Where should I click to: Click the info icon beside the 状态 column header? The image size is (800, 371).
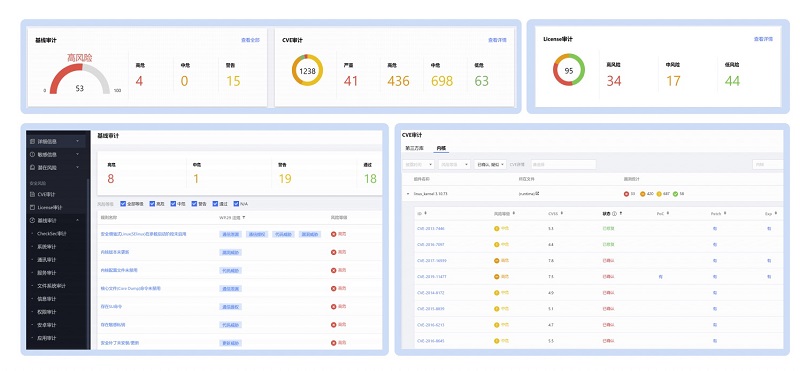[614, 213]
